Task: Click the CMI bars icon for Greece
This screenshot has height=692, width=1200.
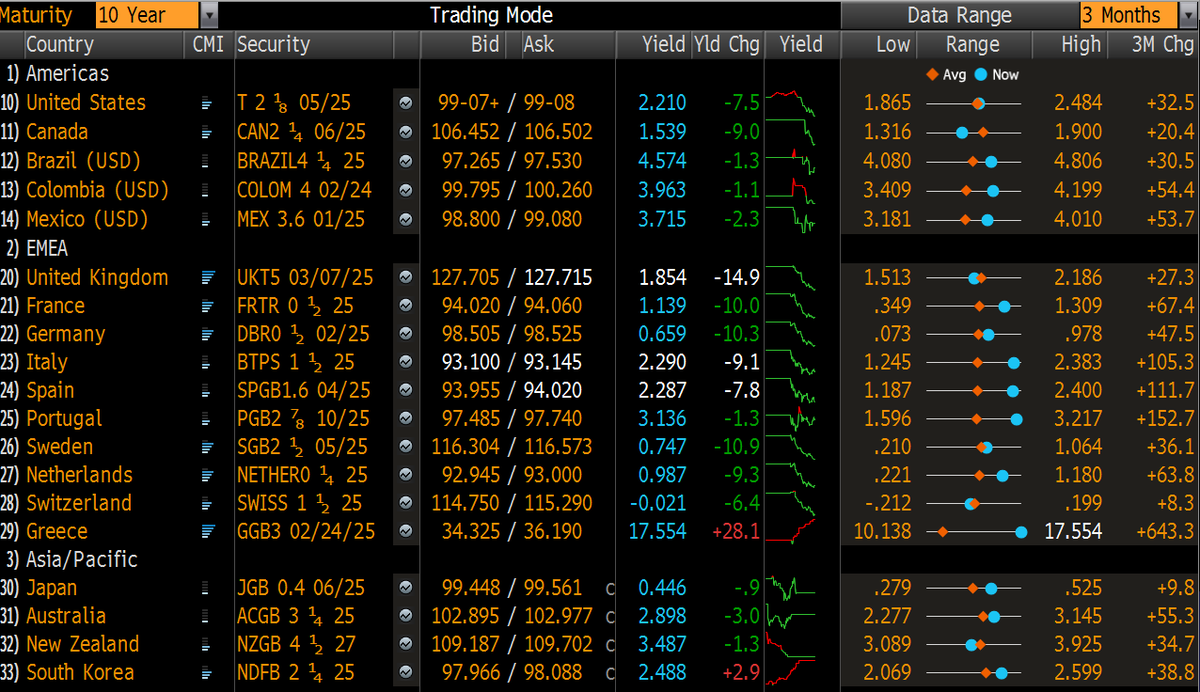Action: [207, 531]
